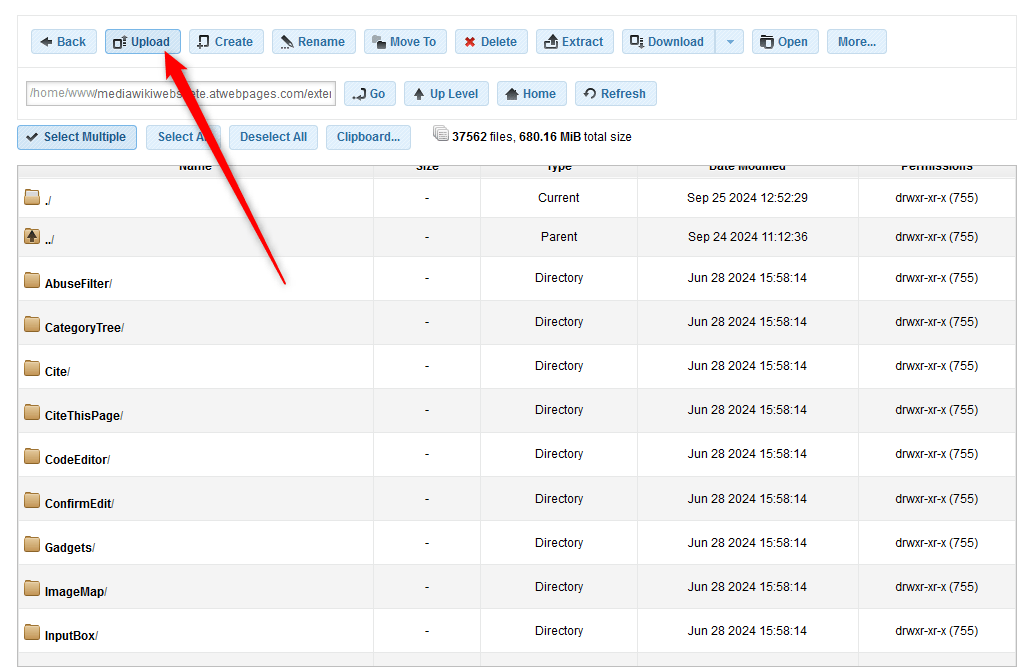1021x667 pixels.
Task: Click the Rename toolbar icon
Action: coord(313,41)
